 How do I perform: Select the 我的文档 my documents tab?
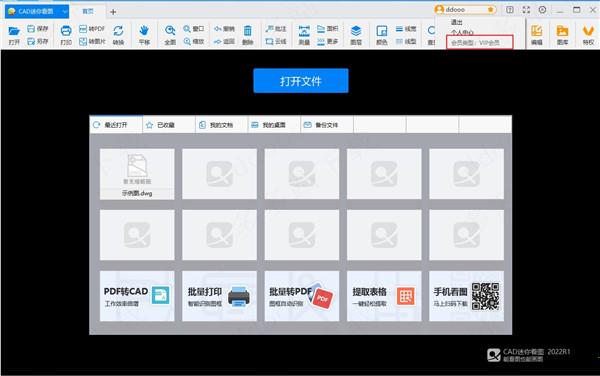pyautogui.click(x=222, y=125)
